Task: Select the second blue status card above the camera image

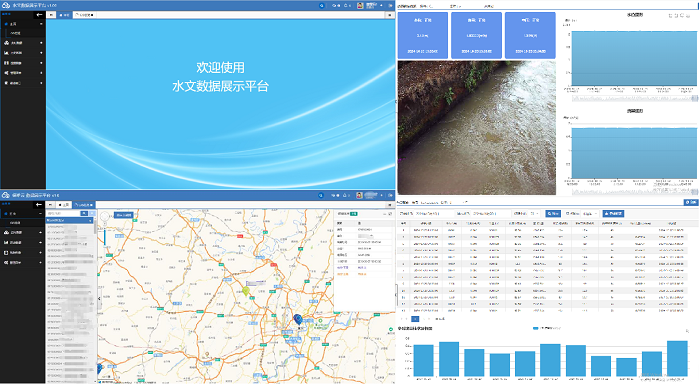Action: (x=476, y=36)
